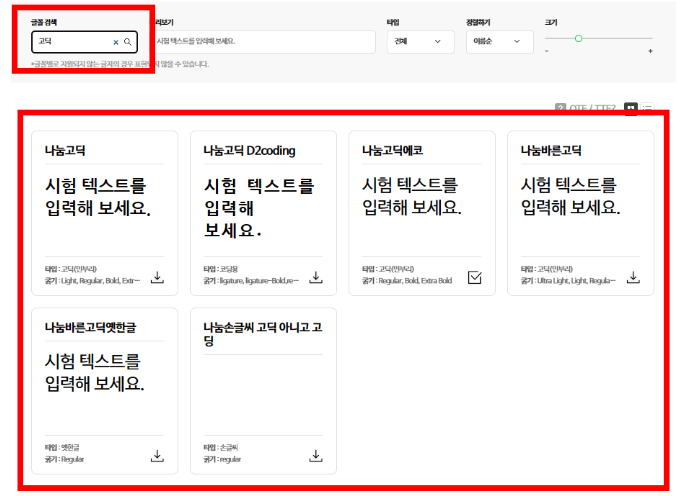Click the 나눔고딕에코 sample preview text
683x496 pixels.
click(412, 196)
